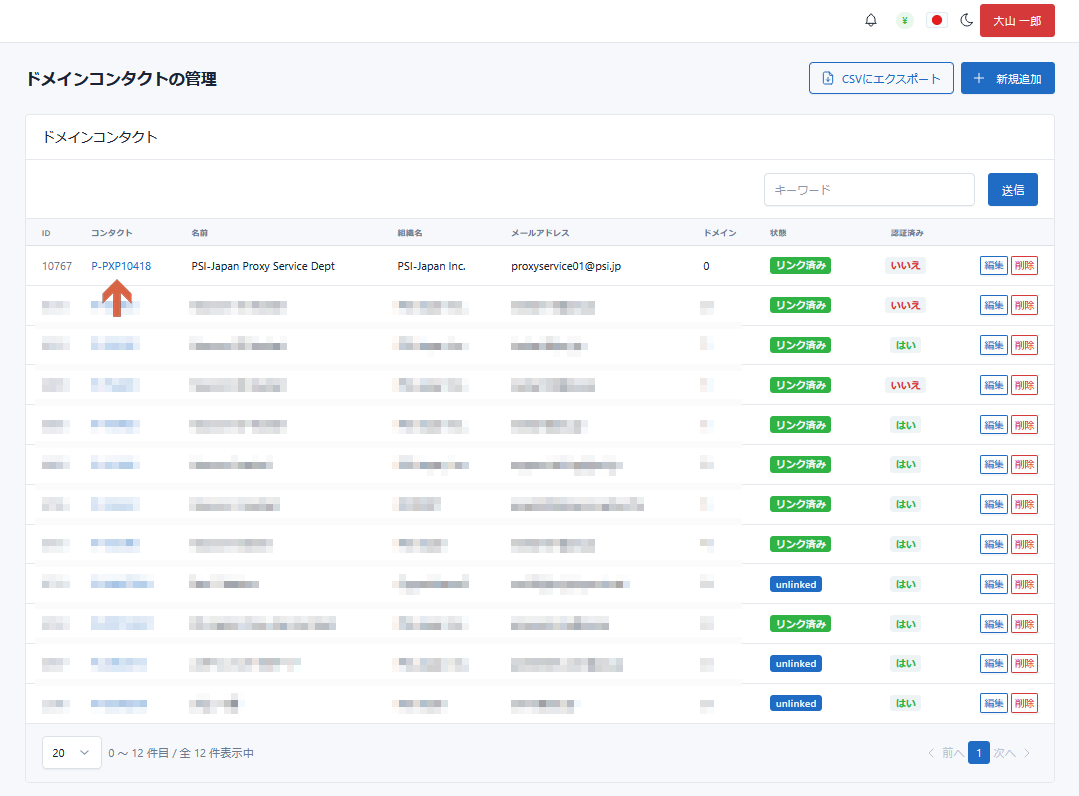Click the first unlinked status badge
The height and width of the screenshot is (796, 1079).
[x=795, y=584]
